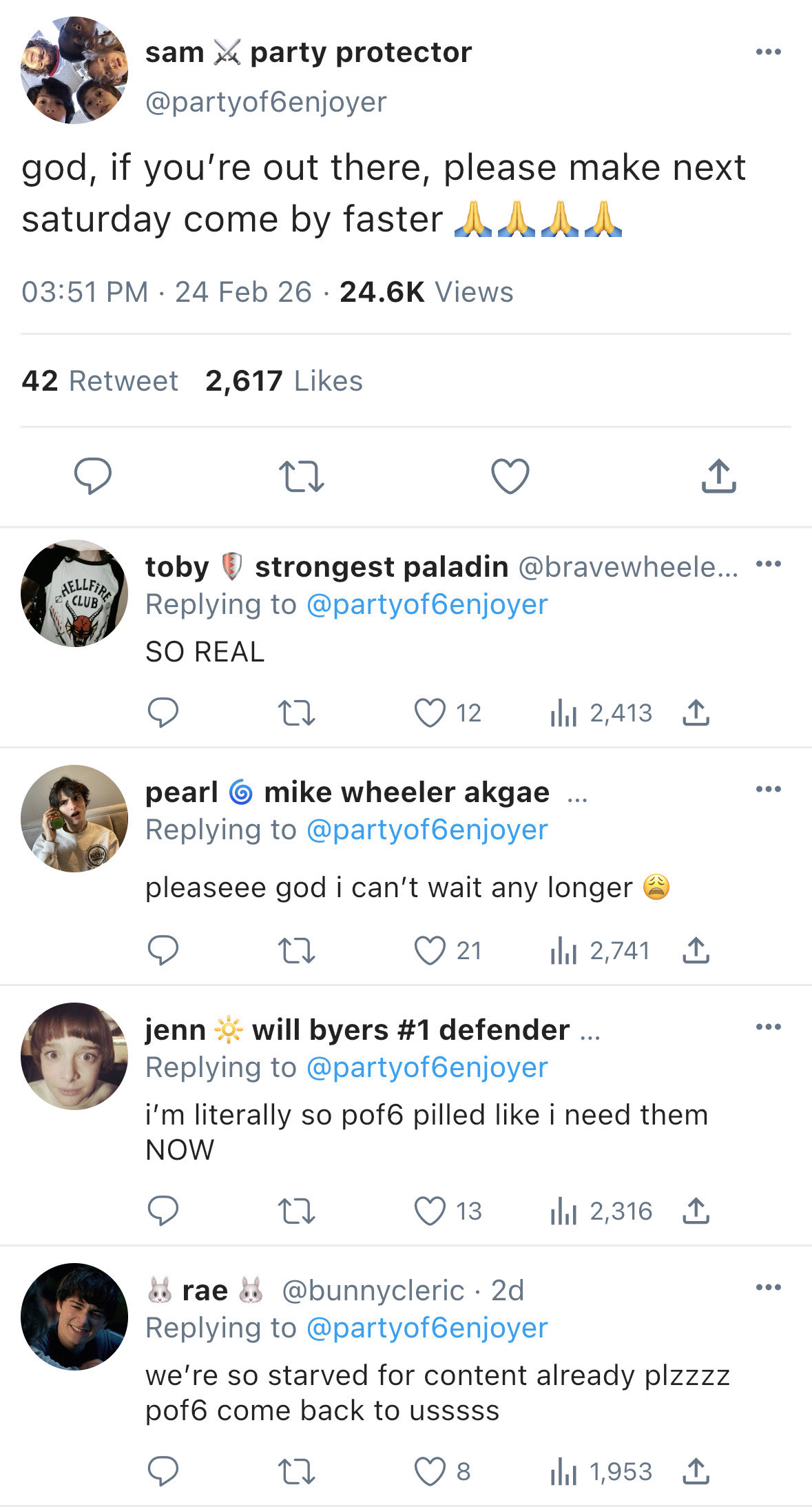
Task: Share pearl's reply
Action: (x=696, y=951)
